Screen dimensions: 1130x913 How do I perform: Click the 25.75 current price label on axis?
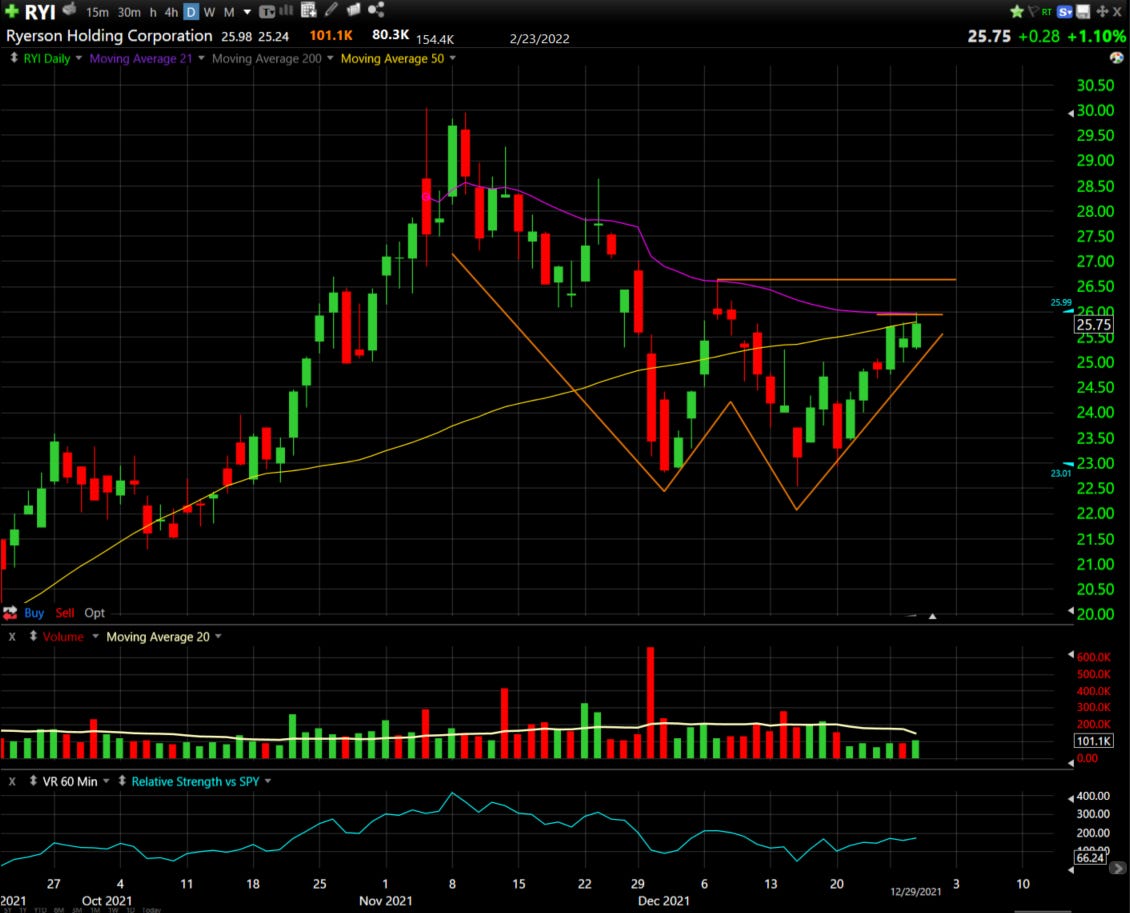coord(1093,325)
